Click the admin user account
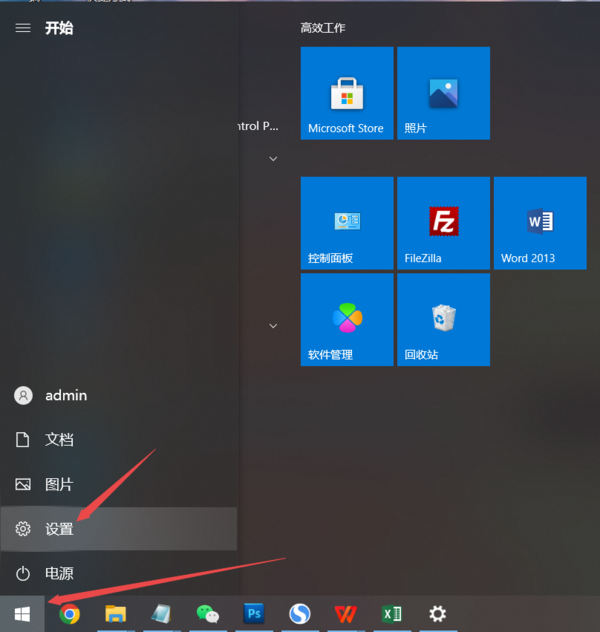This screenshot has width=600, height=632. [65, 396]
